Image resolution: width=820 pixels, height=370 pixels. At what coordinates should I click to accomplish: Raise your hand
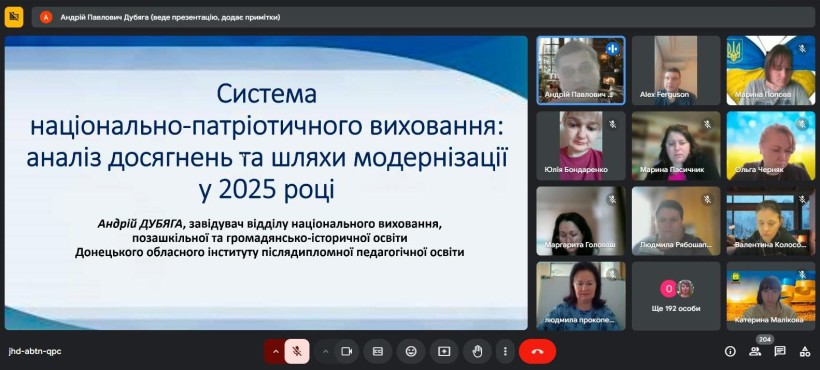point(477,352)
